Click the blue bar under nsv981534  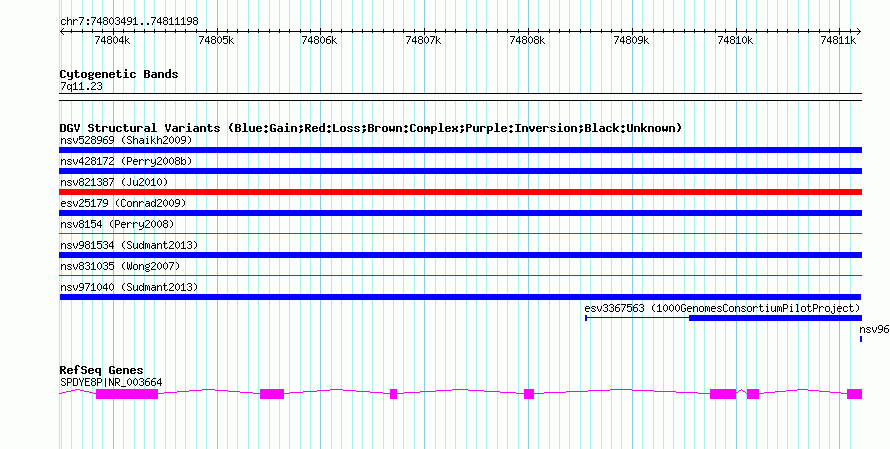460,255
